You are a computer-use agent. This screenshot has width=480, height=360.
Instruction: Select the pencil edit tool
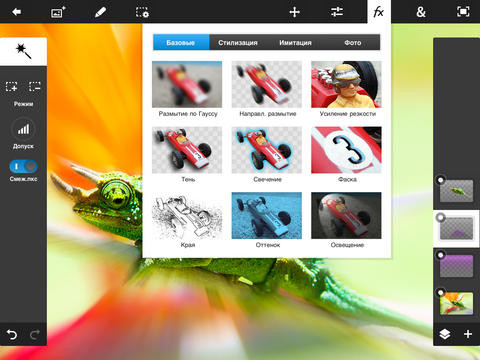click(100, 12)
